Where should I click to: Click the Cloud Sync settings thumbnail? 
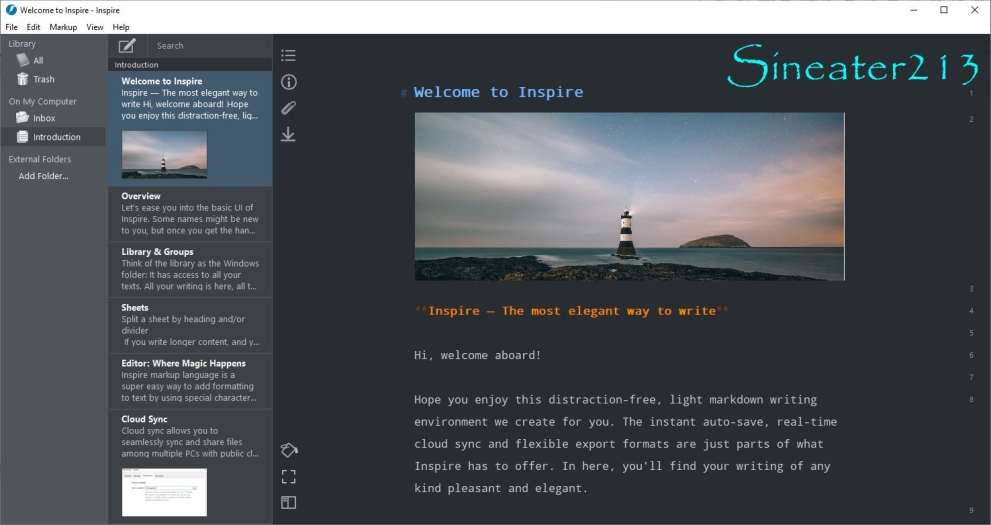coord(164,492)
